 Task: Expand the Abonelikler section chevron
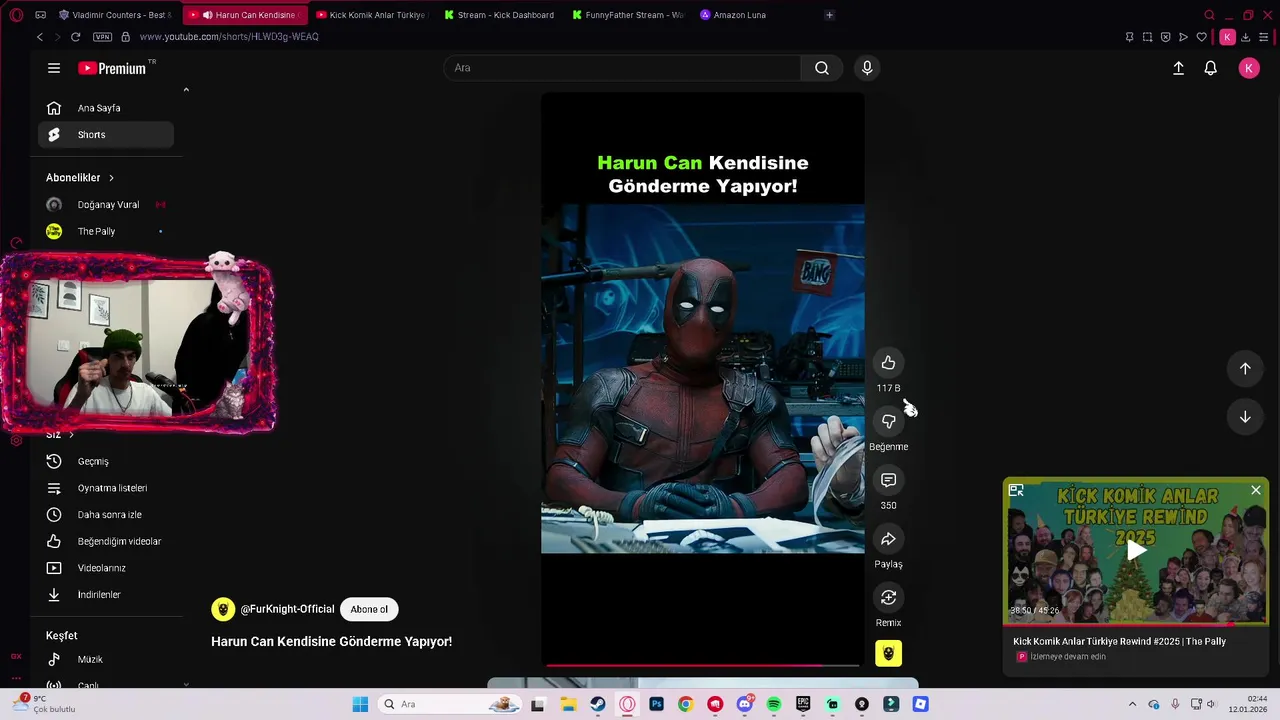point(111,178)
